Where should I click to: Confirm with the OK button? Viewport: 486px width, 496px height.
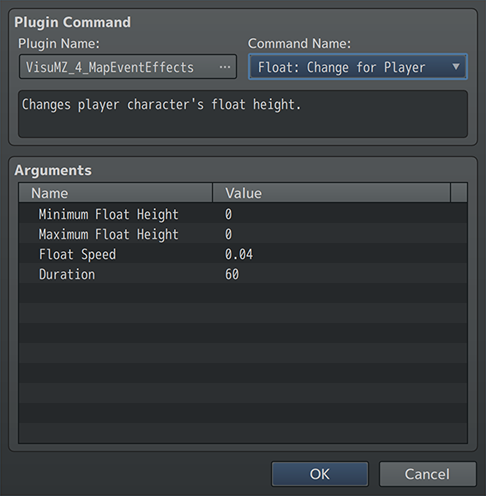(x=320, y=474)
